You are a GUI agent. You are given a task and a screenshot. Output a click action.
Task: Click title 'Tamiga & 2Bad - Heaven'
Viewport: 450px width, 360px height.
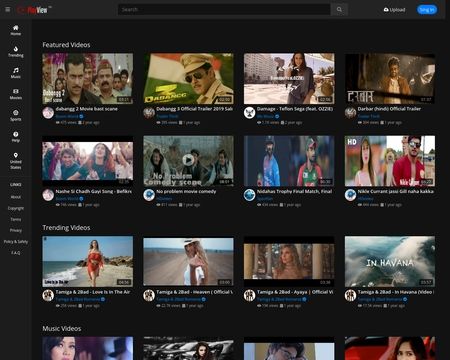click(195, 292)
